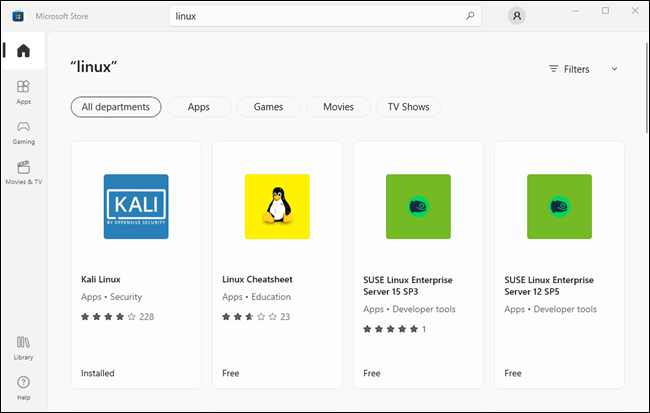Maximize the Microsoft Store window
Viewport: 650px width, 413px height.
[x=605, y=11]
